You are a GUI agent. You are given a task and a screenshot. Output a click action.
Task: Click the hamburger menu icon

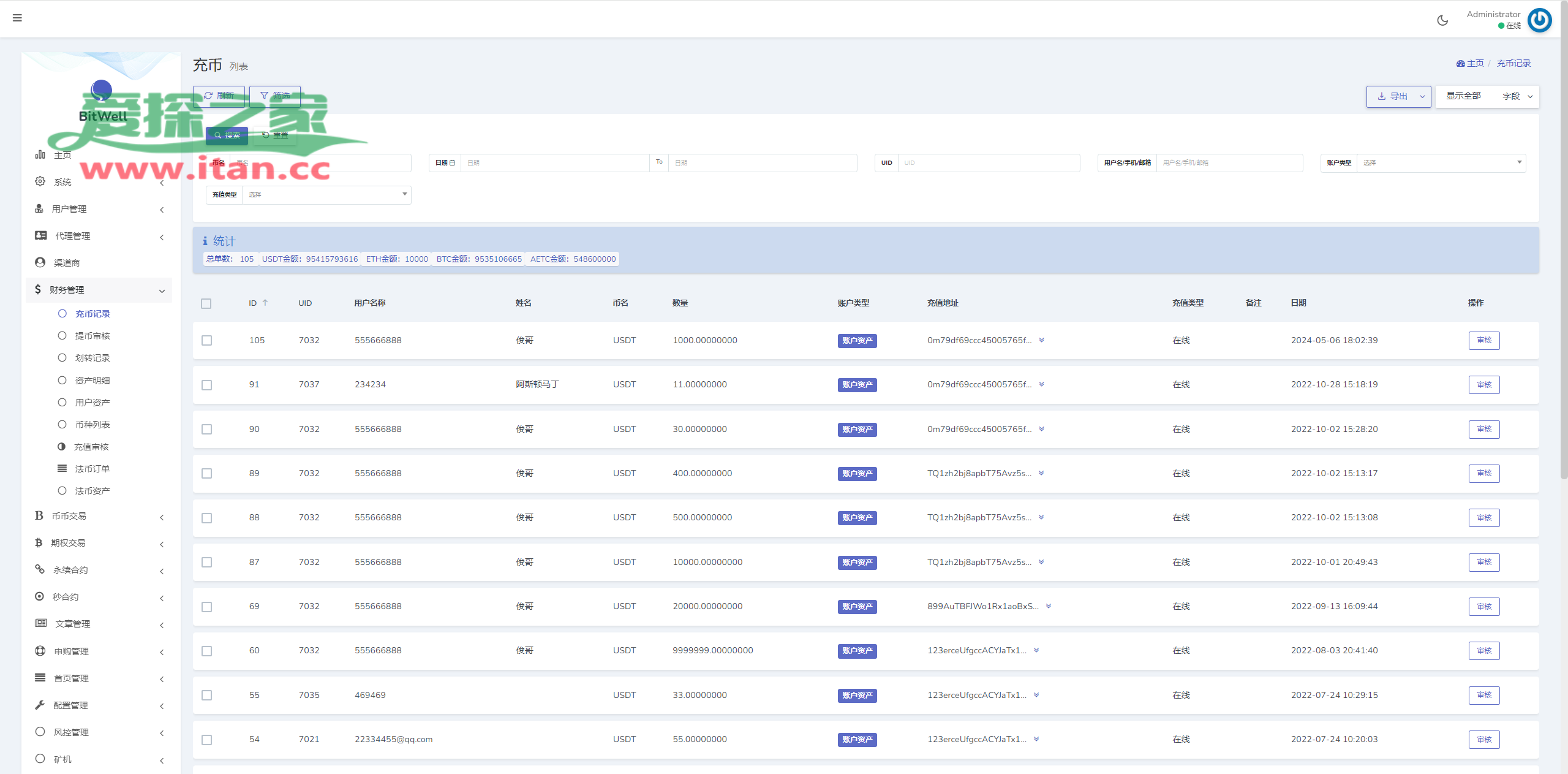click(x=17, y=18)
